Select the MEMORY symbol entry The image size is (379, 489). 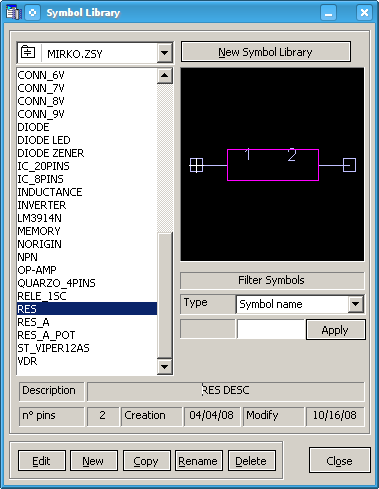(87, 231)
